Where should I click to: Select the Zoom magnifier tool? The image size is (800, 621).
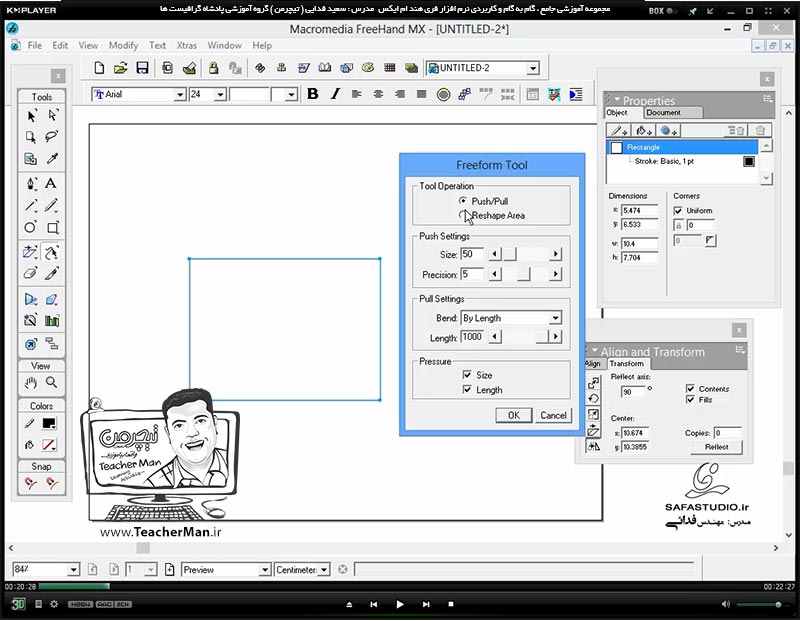[x=52, y=382]
